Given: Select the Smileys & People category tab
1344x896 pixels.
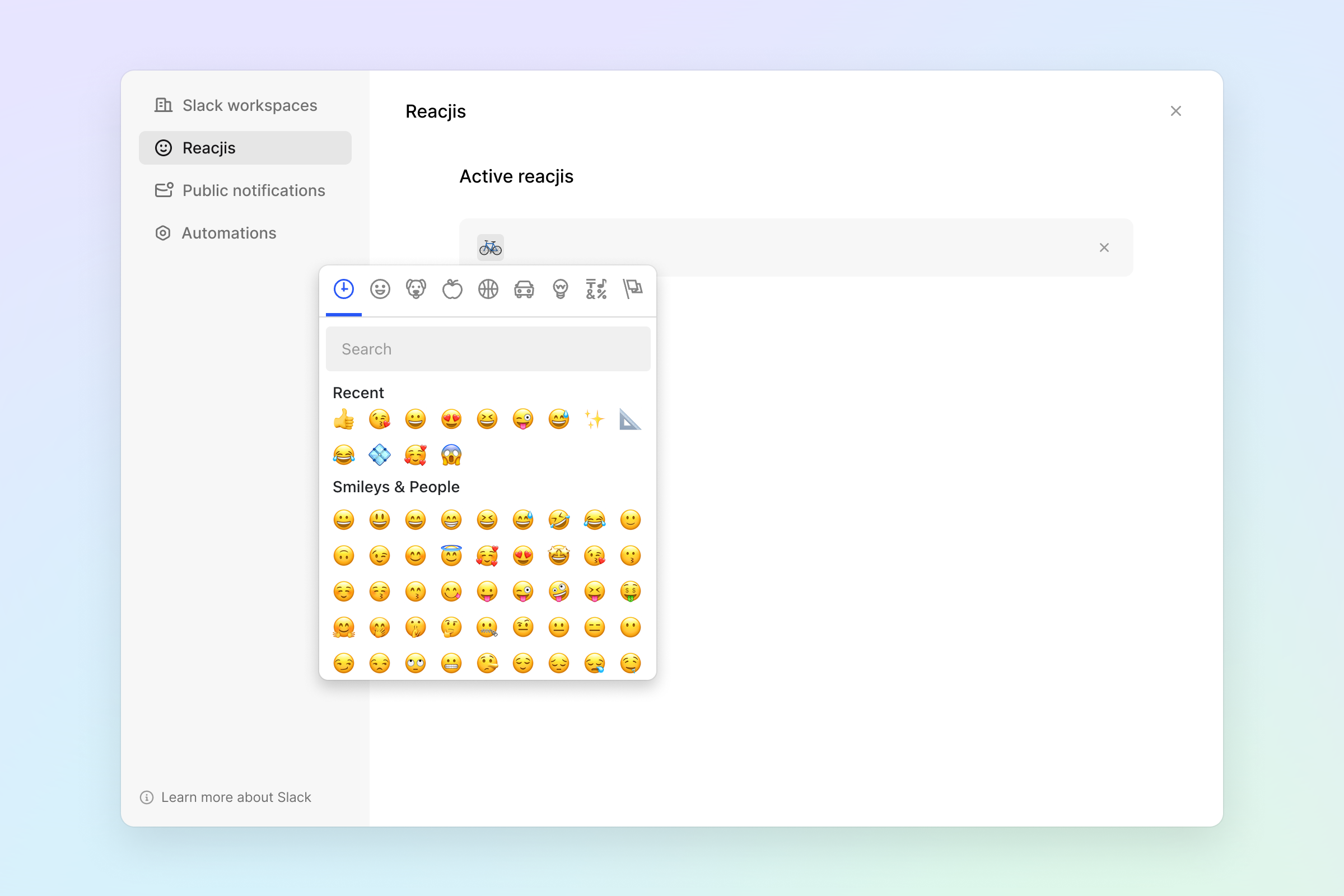Looking at the screenshot, I should pos(380,289).
